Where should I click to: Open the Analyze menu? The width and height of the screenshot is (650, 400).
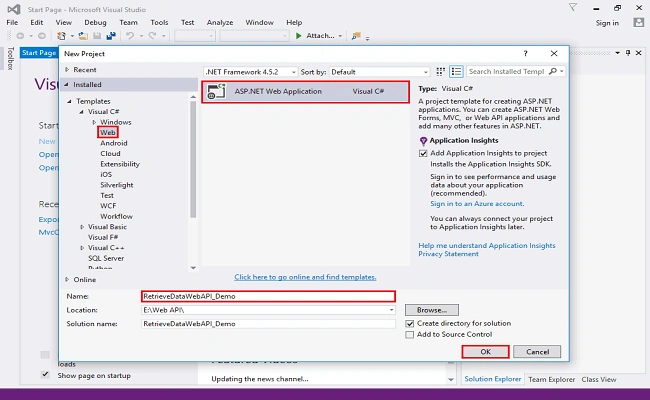tap(220, 22)
